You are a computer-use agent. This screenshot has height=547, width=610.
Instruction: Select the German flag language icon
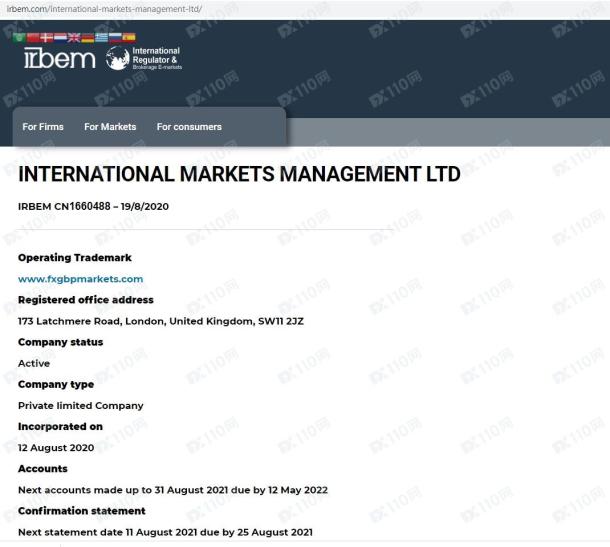pyautogui.click(x=88, y=37)
